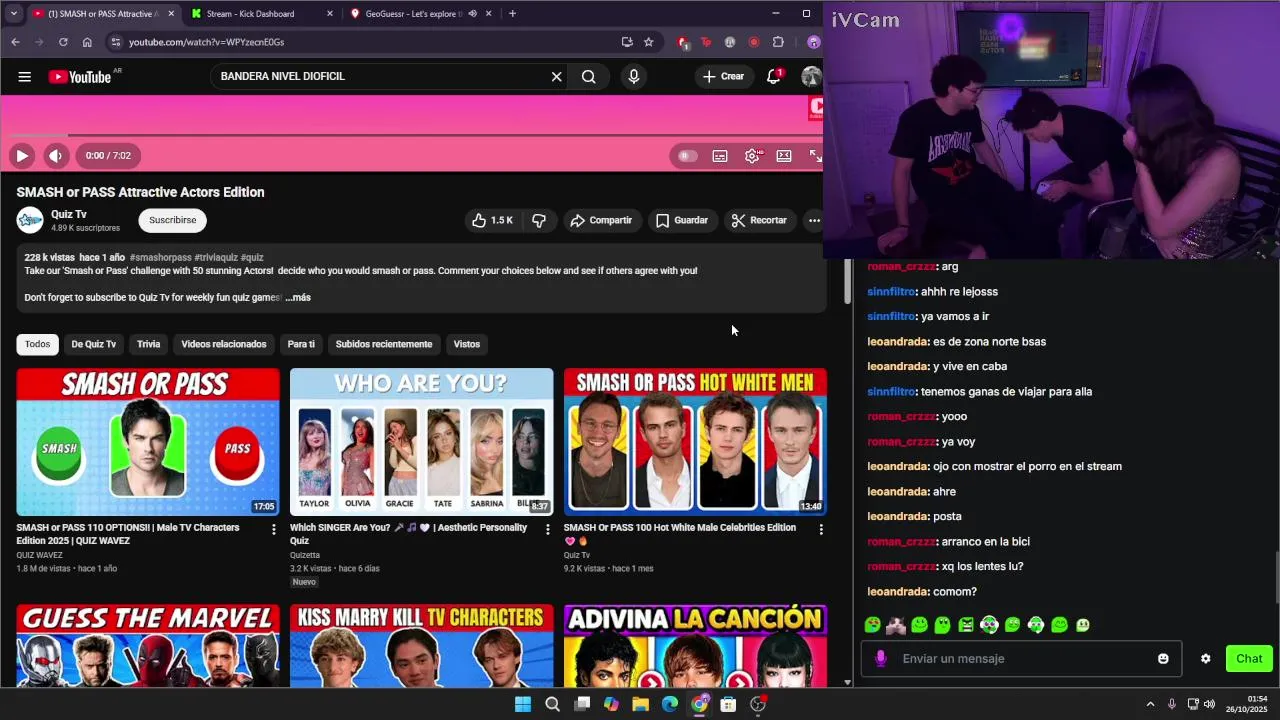The image size is (1280, 720).
Task: Open taskbar volume control
Action: [1209, 704]
